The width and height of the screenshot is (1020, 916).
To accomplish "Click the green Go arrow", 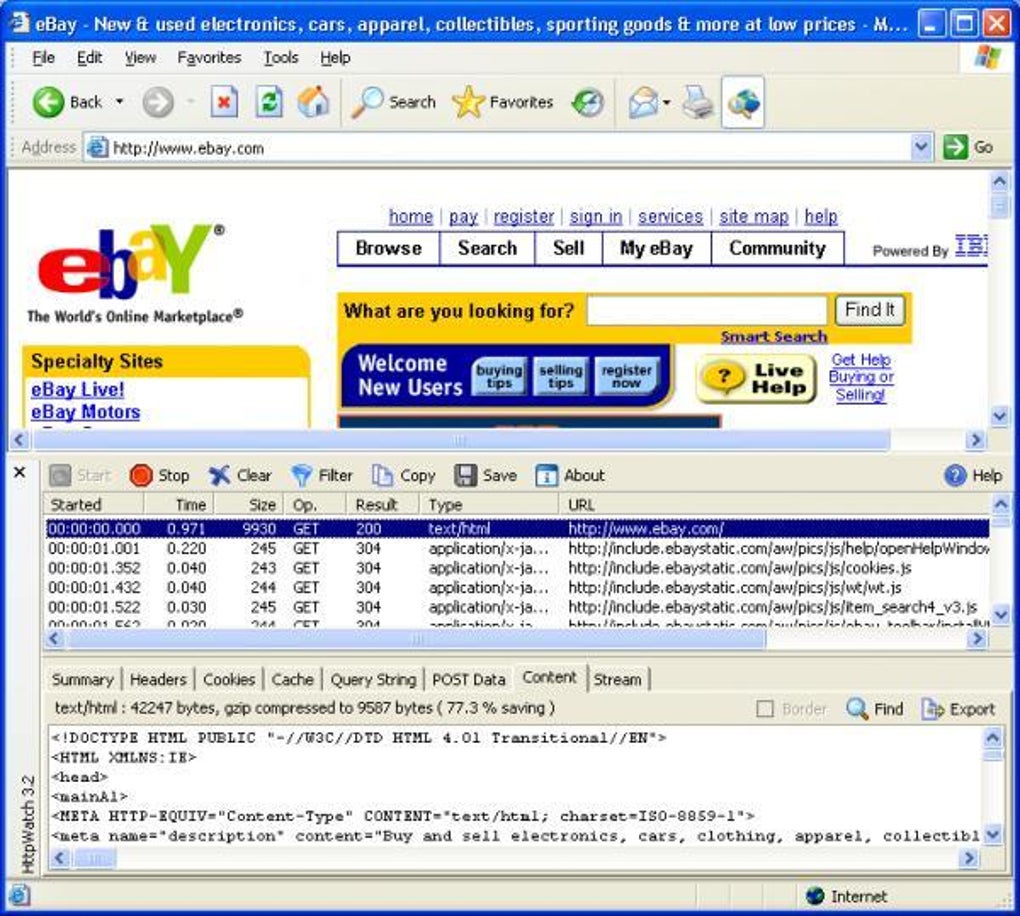I will point(955,147).
